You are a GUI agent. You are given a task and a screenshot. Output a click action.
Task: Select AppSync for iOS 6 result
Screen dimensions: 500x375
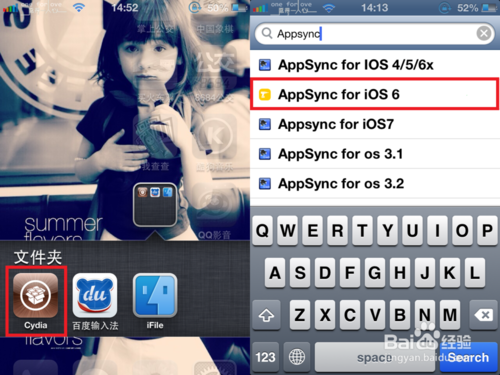tap(375, 94)
